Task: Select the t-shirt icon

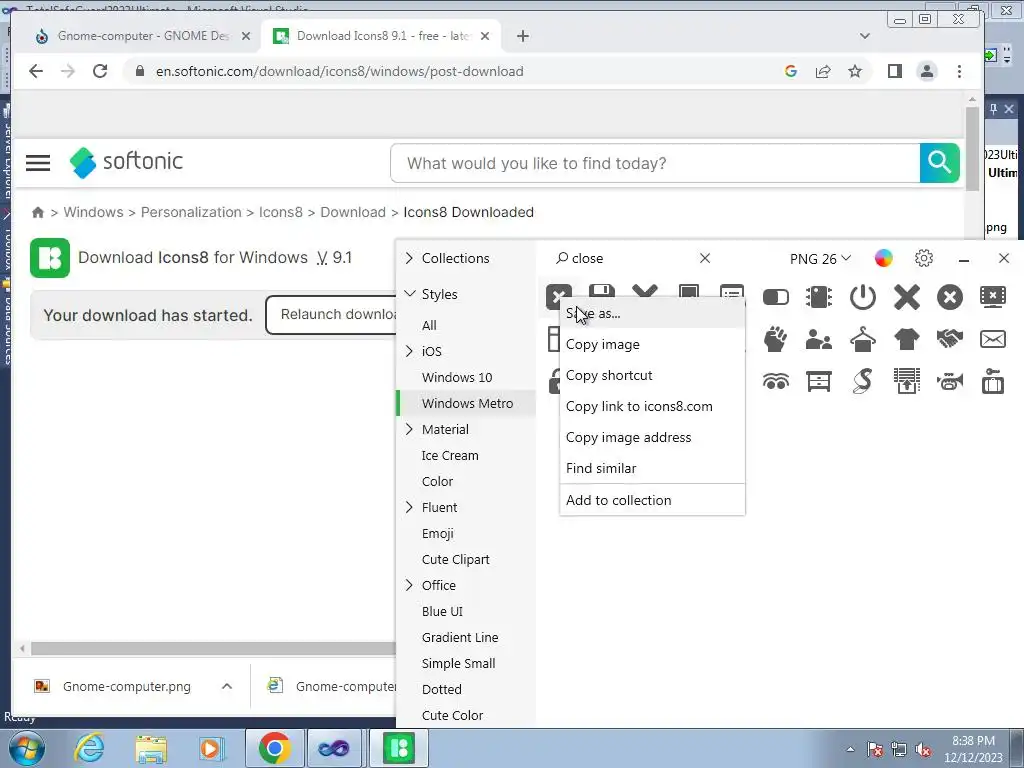Action: click(x=906, y=340)
